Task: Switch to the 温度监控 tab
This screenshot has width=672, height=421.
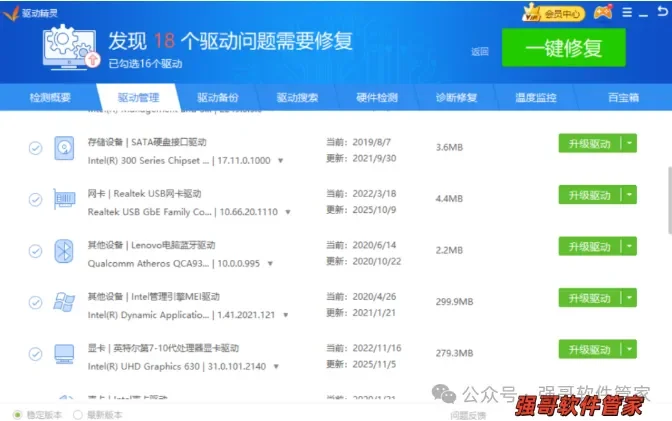Action: tap(536, 97)
